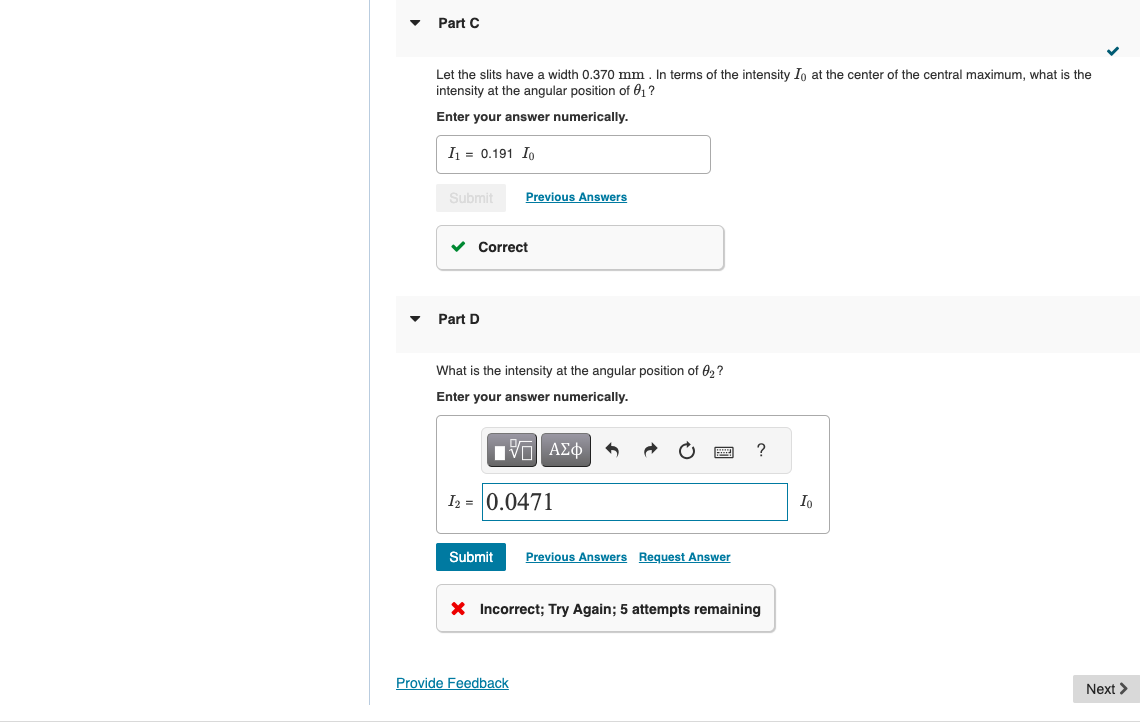Click the Part C answer box

point(573,154)
